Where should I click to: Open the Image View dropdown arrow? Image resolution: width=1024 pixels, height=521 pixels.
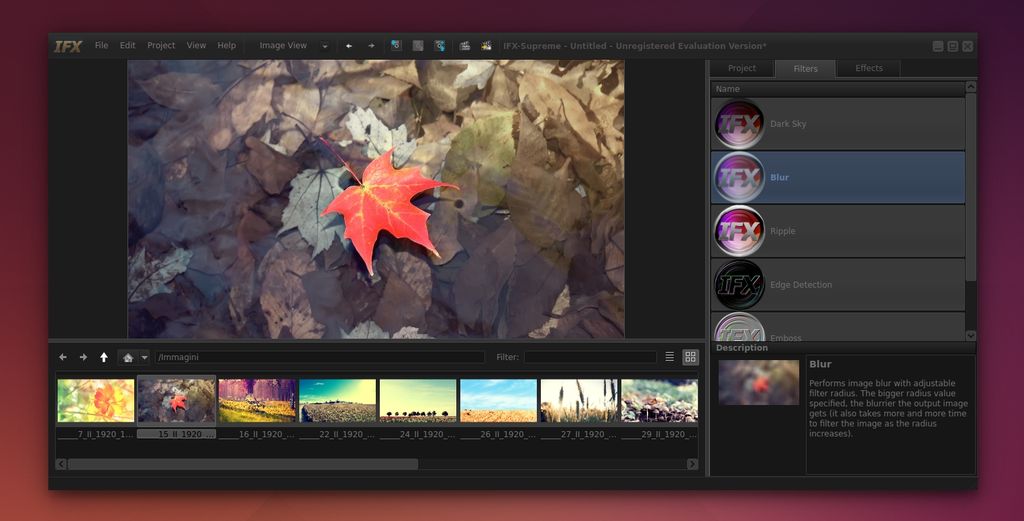point(324,46)
